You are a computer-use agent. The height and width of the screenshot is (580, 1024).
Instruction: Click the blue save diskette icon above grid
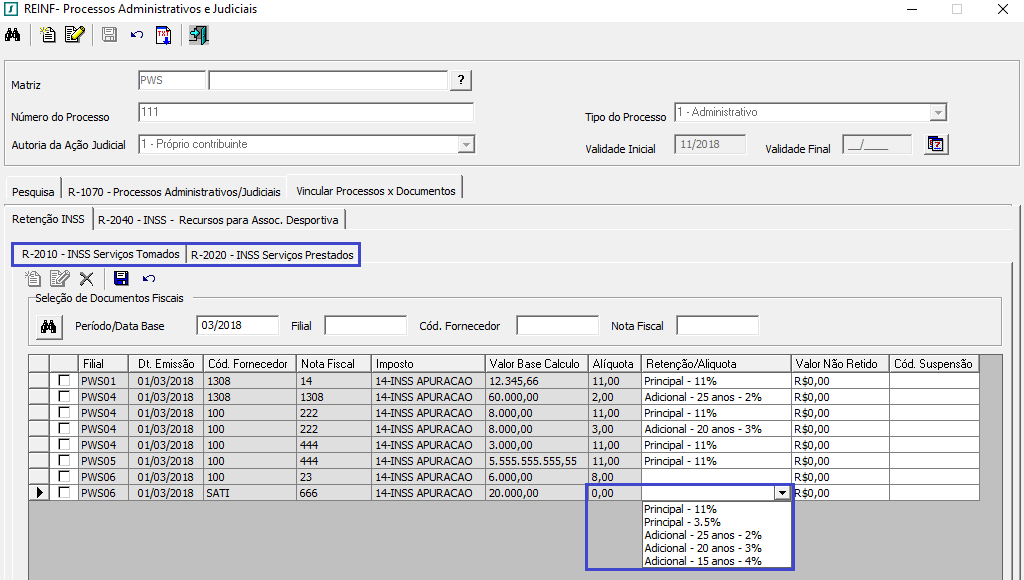121,279
